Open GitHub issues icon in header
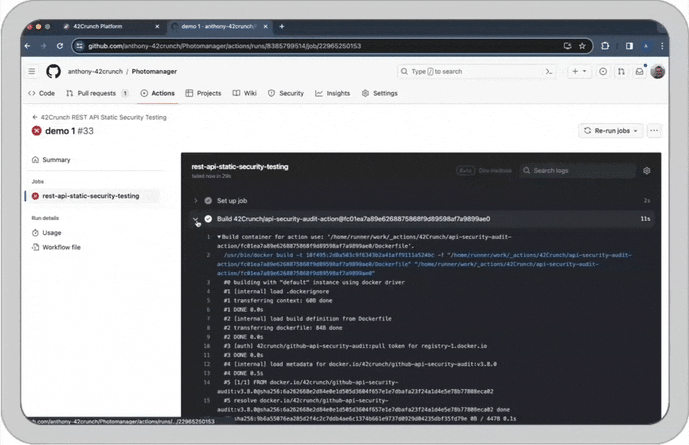The image size is (689, 445). pos(603,71)
